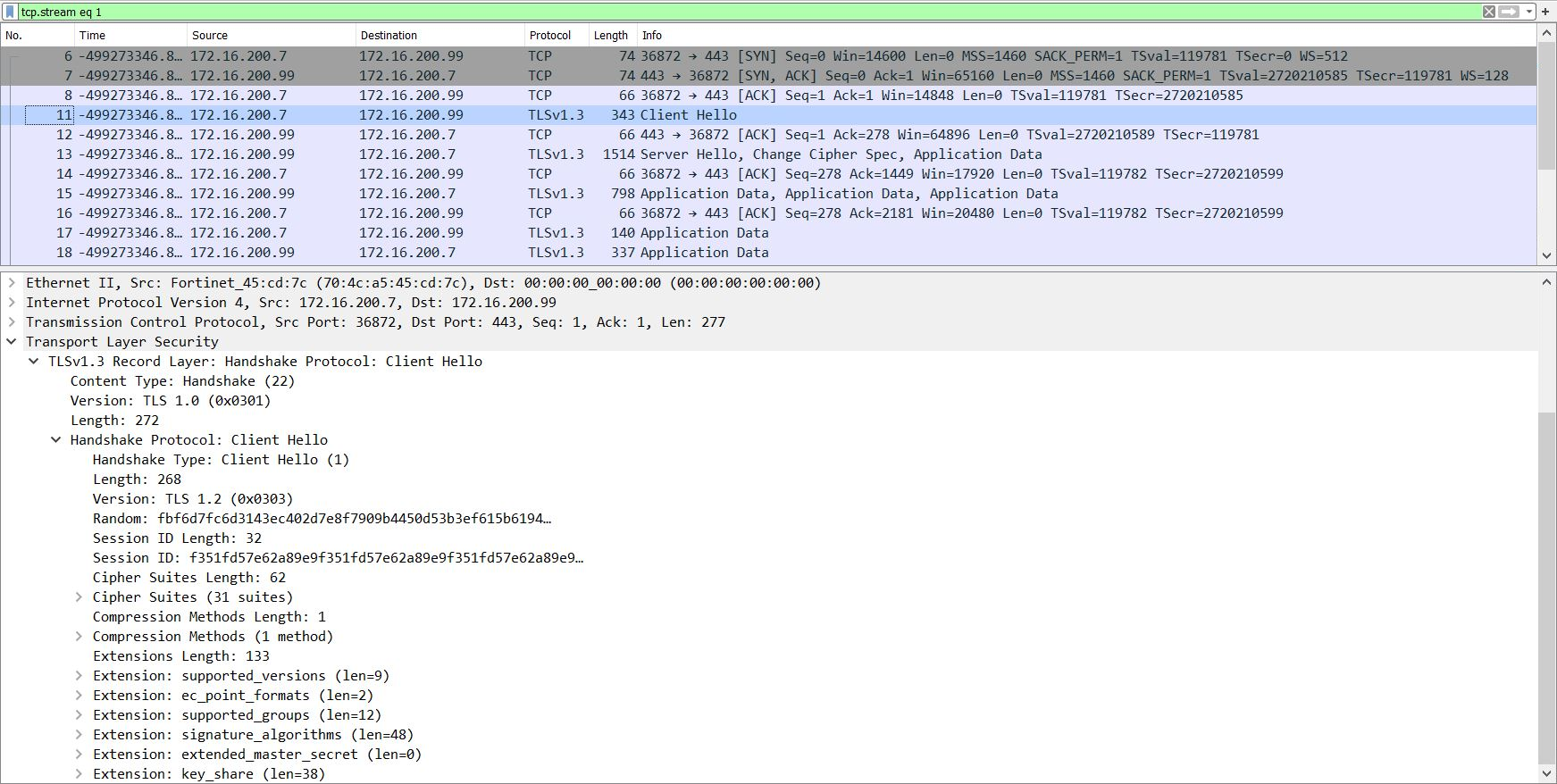Select packet 16 with Ack=2181
The width and height of the screenshot is (1557, 784).
(768, 213)
